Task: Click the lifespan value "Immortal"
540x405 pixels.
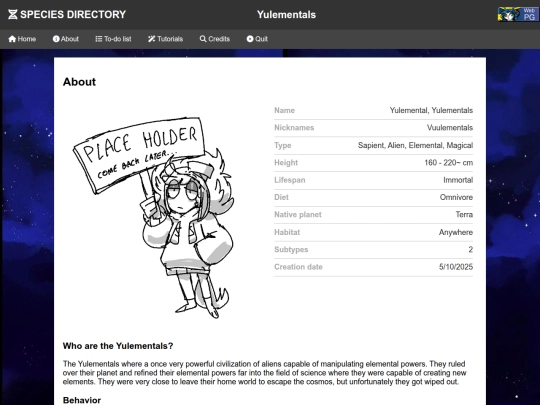Action: (458, 180)
